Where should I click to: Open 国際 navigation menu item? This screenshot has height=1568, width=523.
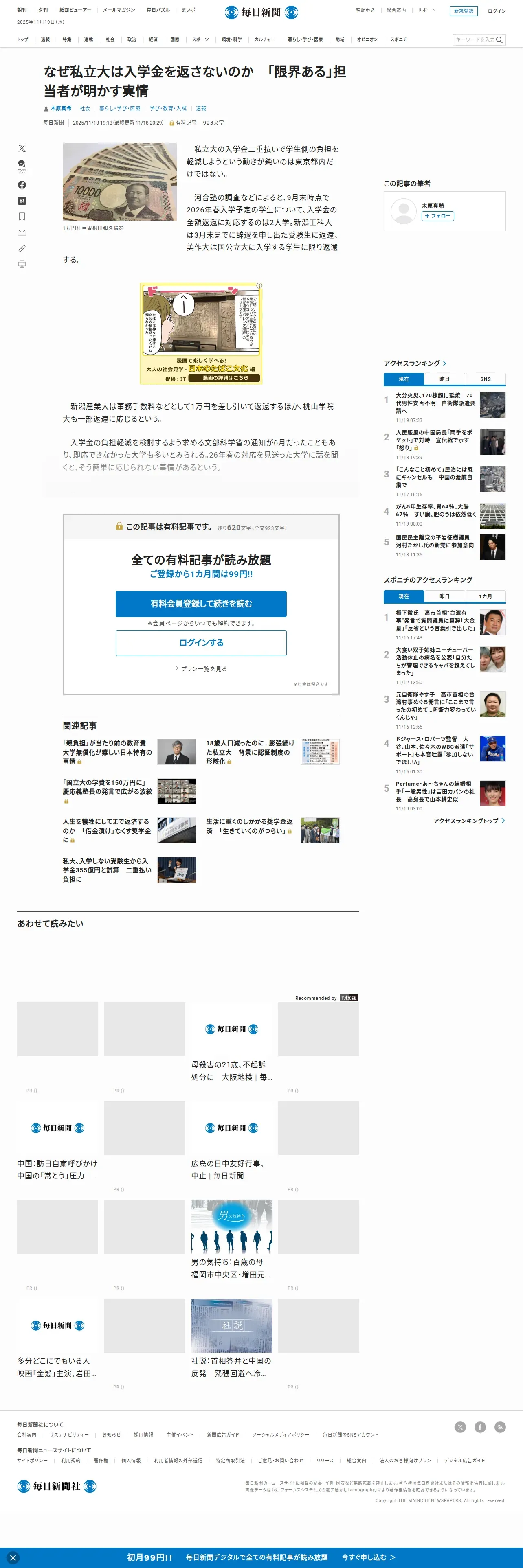(x=175, y=39)
